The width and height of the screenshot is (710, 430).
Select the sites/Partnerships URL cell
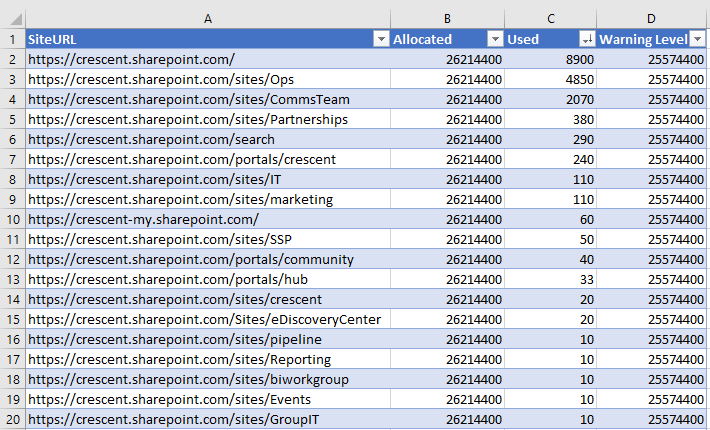[208, 119]
